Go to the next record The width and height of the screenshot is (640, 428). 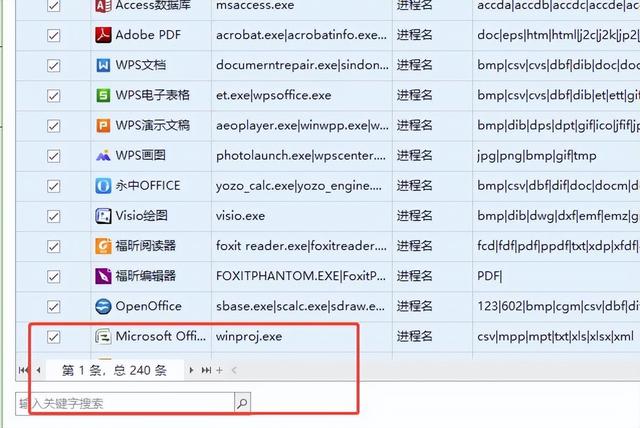coord(191,370)
